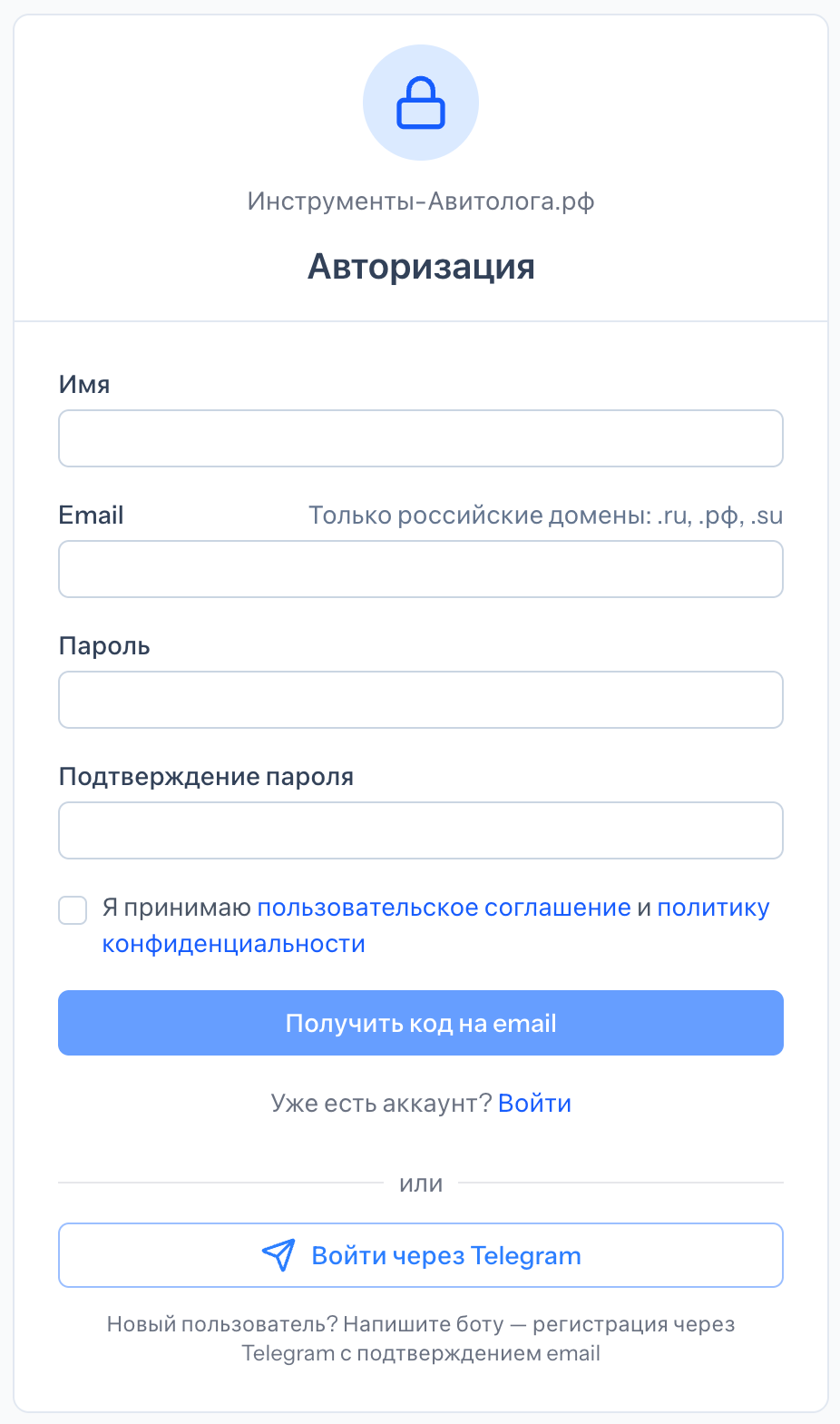
Task: Focus the Email input field
Action: click(421, 569)
